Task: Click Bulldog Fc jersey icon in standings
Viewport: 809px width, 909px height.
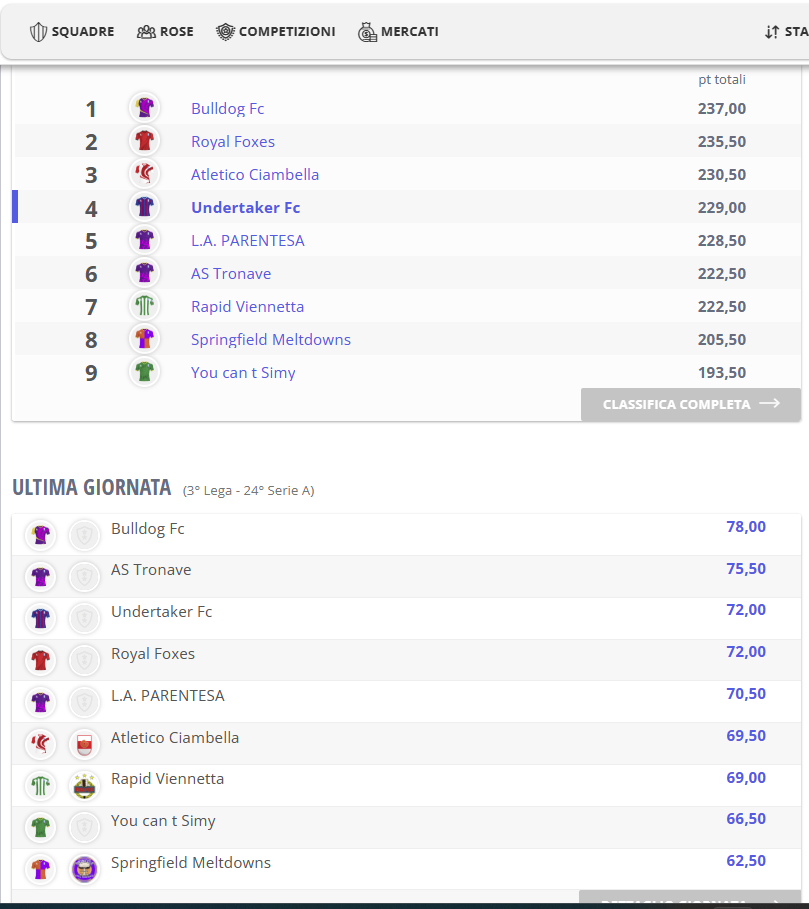Action: 144,108
